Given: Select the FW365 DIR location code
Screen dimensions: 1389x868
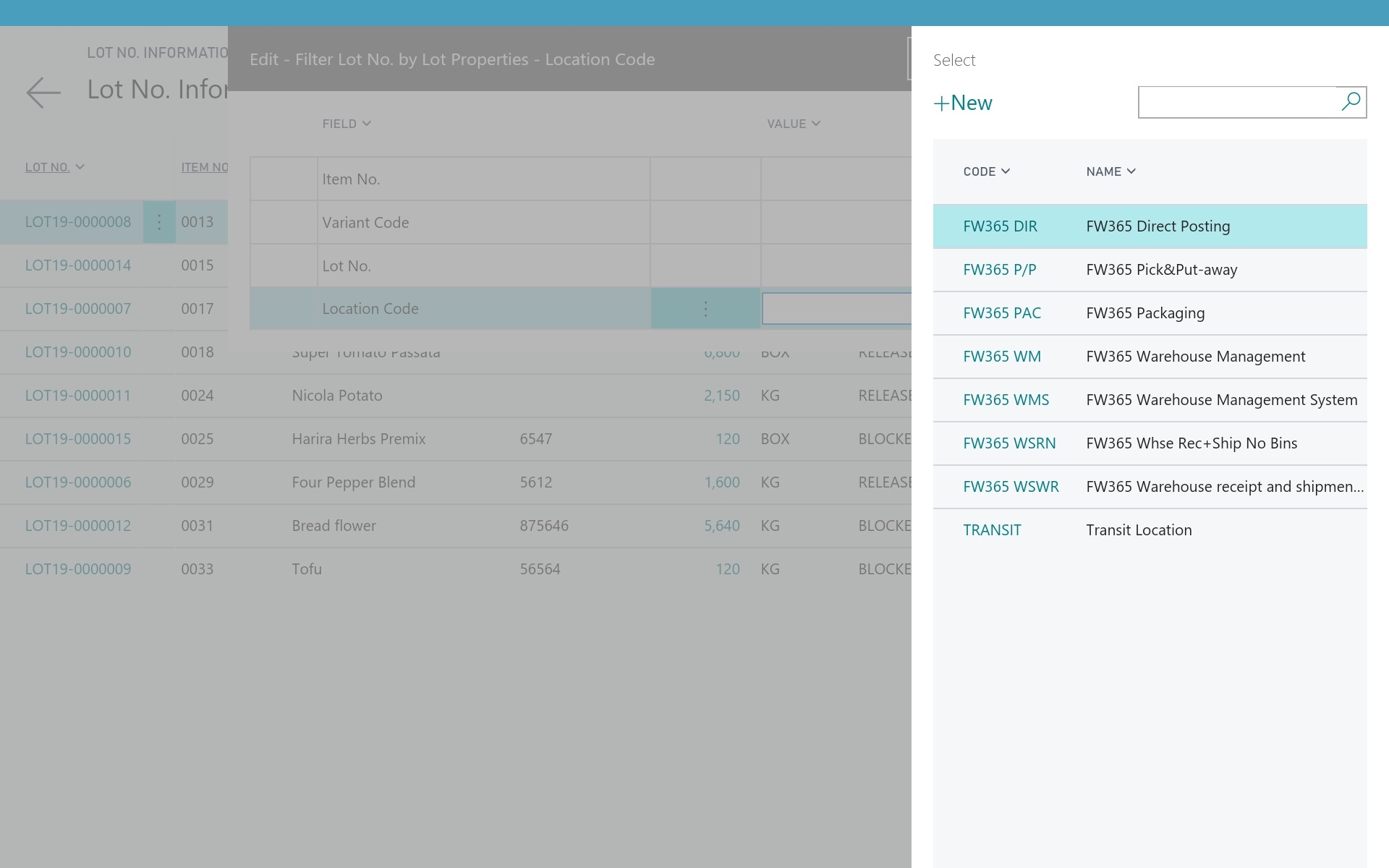Looking at the screenshot, I should click(x=1000, y=226).
